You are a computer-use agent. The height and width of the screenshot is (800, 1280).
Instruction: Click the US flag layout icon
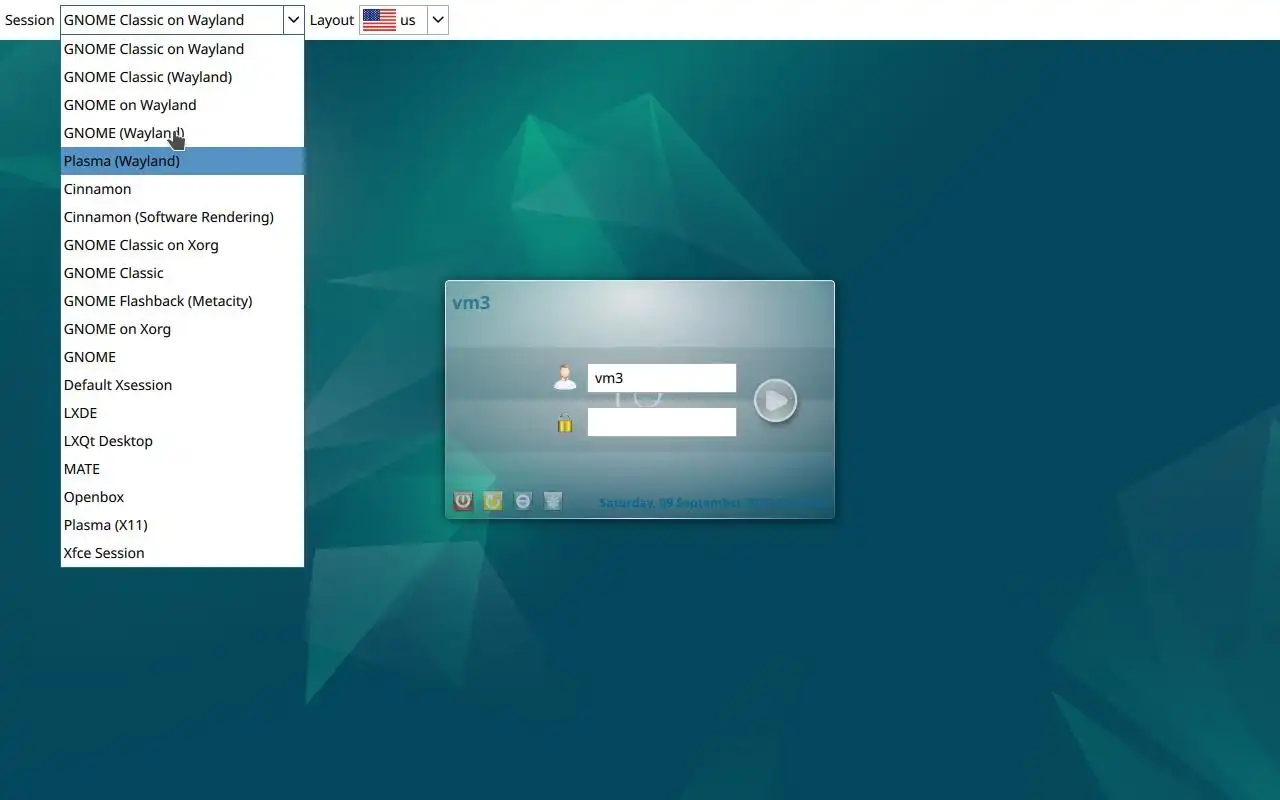pyautogui.click(x=380, y=20)
